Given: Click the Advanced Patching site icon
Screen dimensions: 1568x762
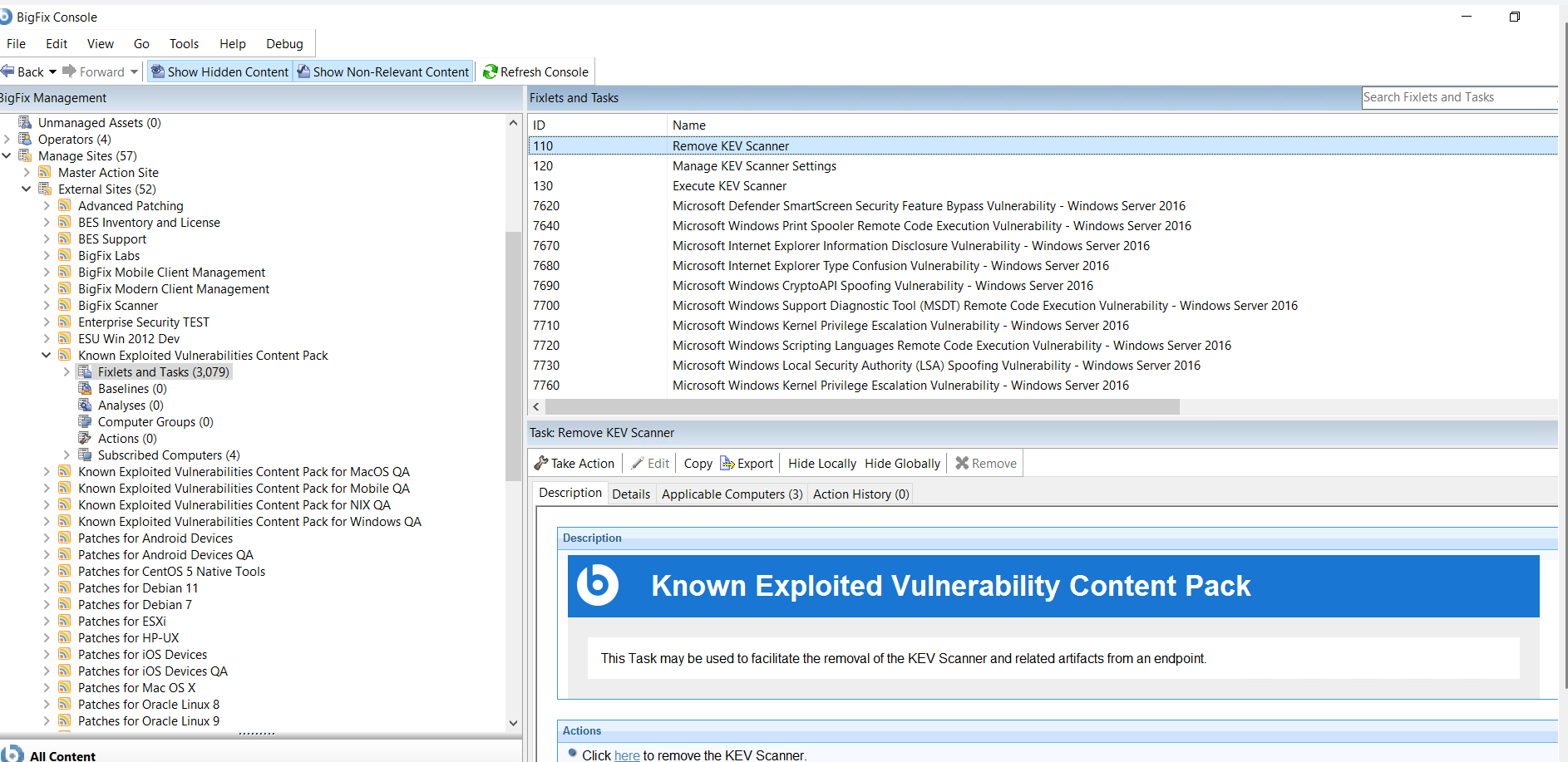Looking at the screenshot, I should (x=65, y=205).
